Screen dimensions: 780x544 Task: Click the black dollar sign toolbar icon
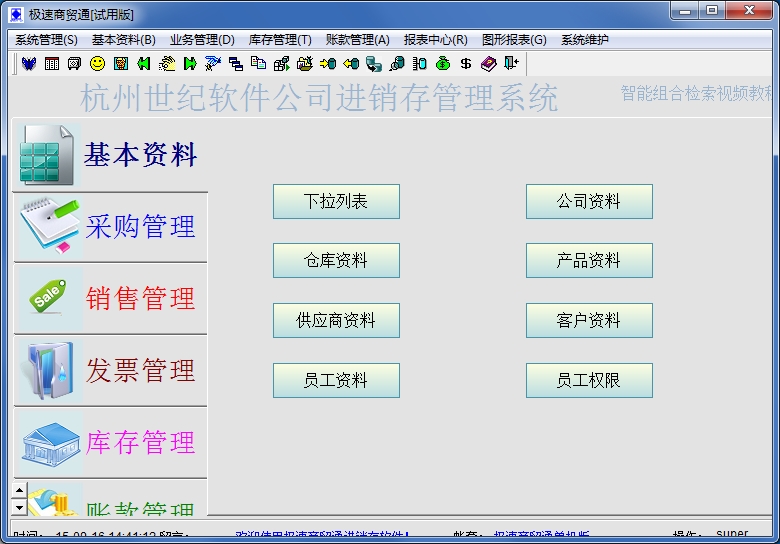tap(466, 63)
